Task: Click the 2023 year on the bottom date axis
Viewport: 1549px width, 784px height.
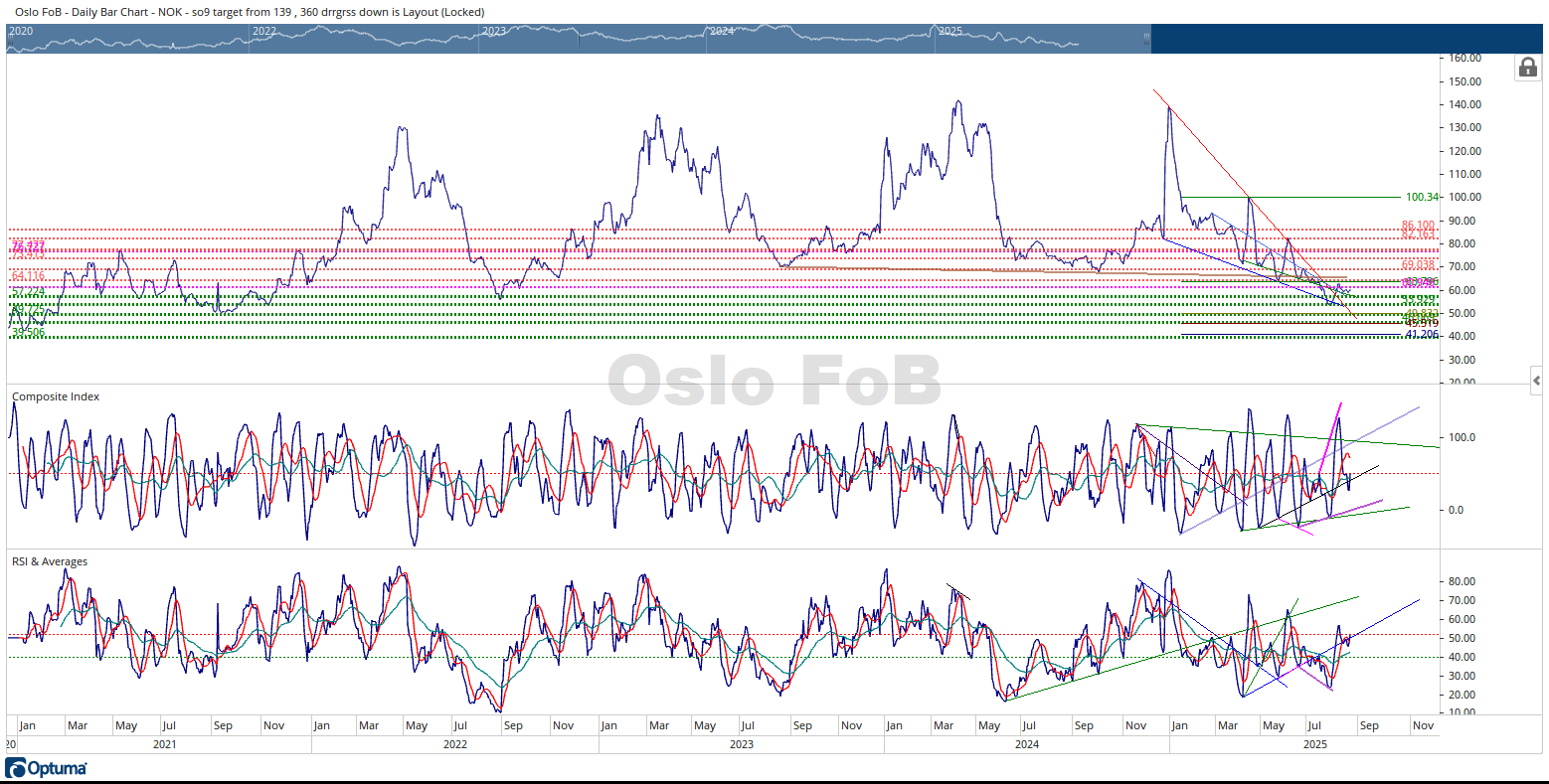Action: 741,744
